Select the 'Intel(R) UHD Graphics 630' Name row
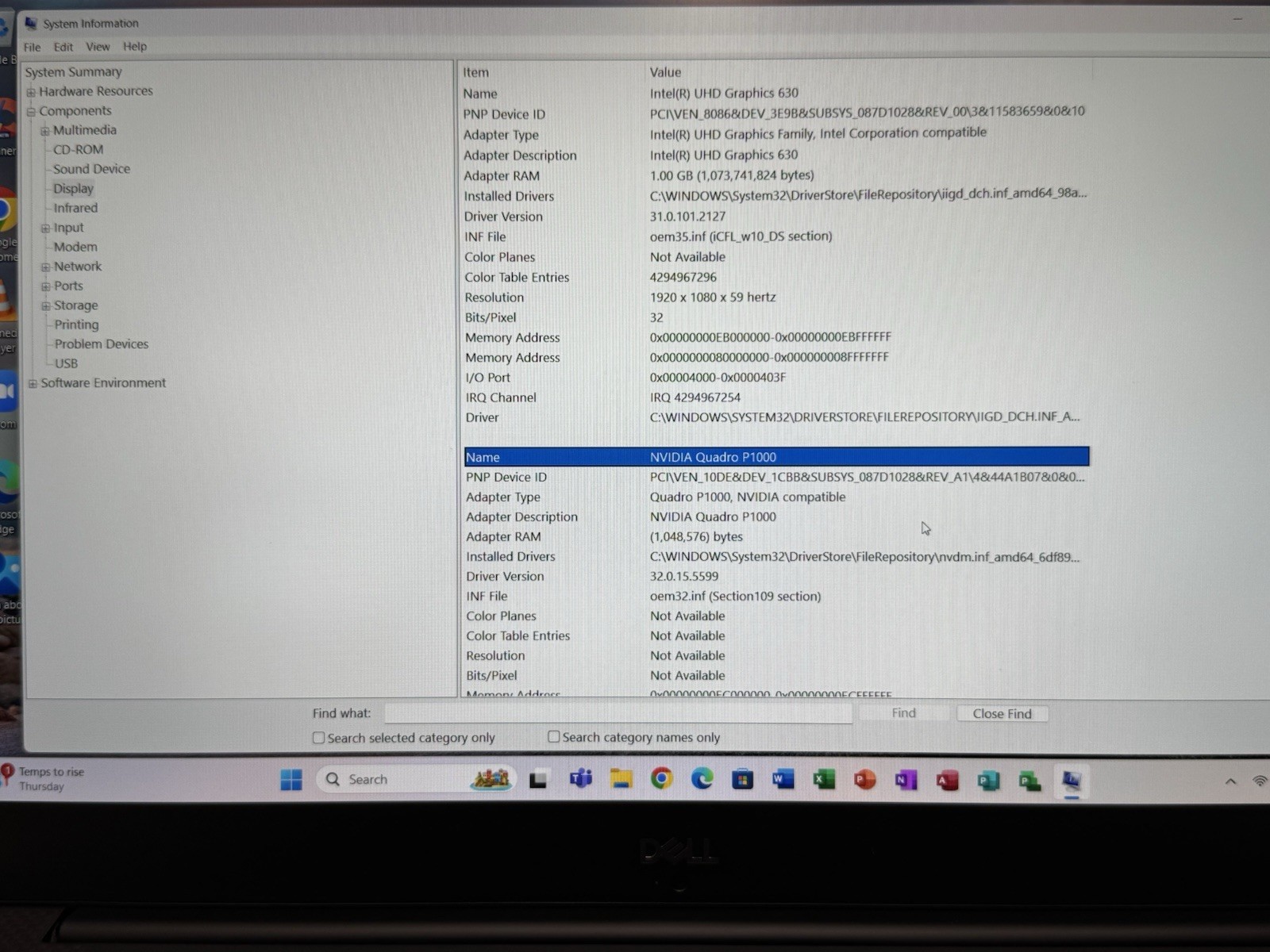This screenshot has height=952, width=1270. pos(775,94)
